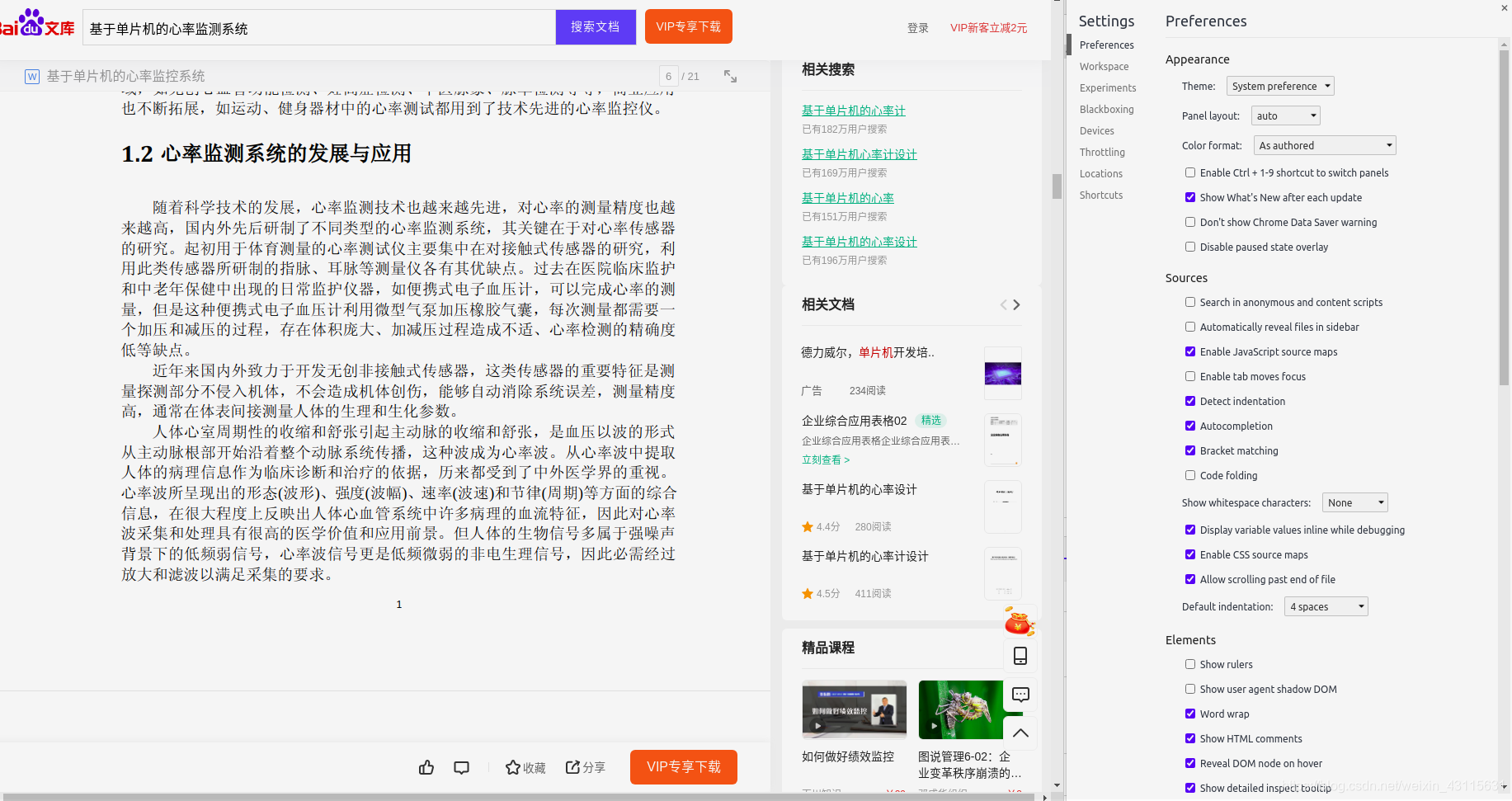This screenshot has height=801, width=1512.
Task: Open the Workspace settings tab
Action: (1104, 66)
